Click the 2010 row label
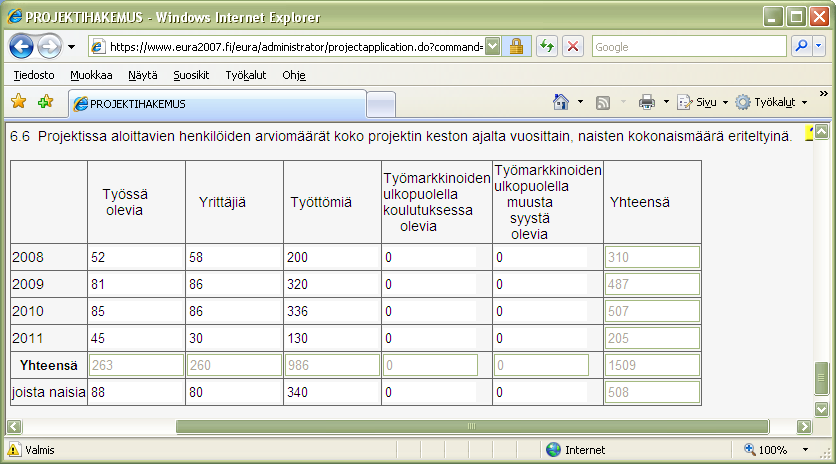The image size is (836, 464). [x=28, y=311]
